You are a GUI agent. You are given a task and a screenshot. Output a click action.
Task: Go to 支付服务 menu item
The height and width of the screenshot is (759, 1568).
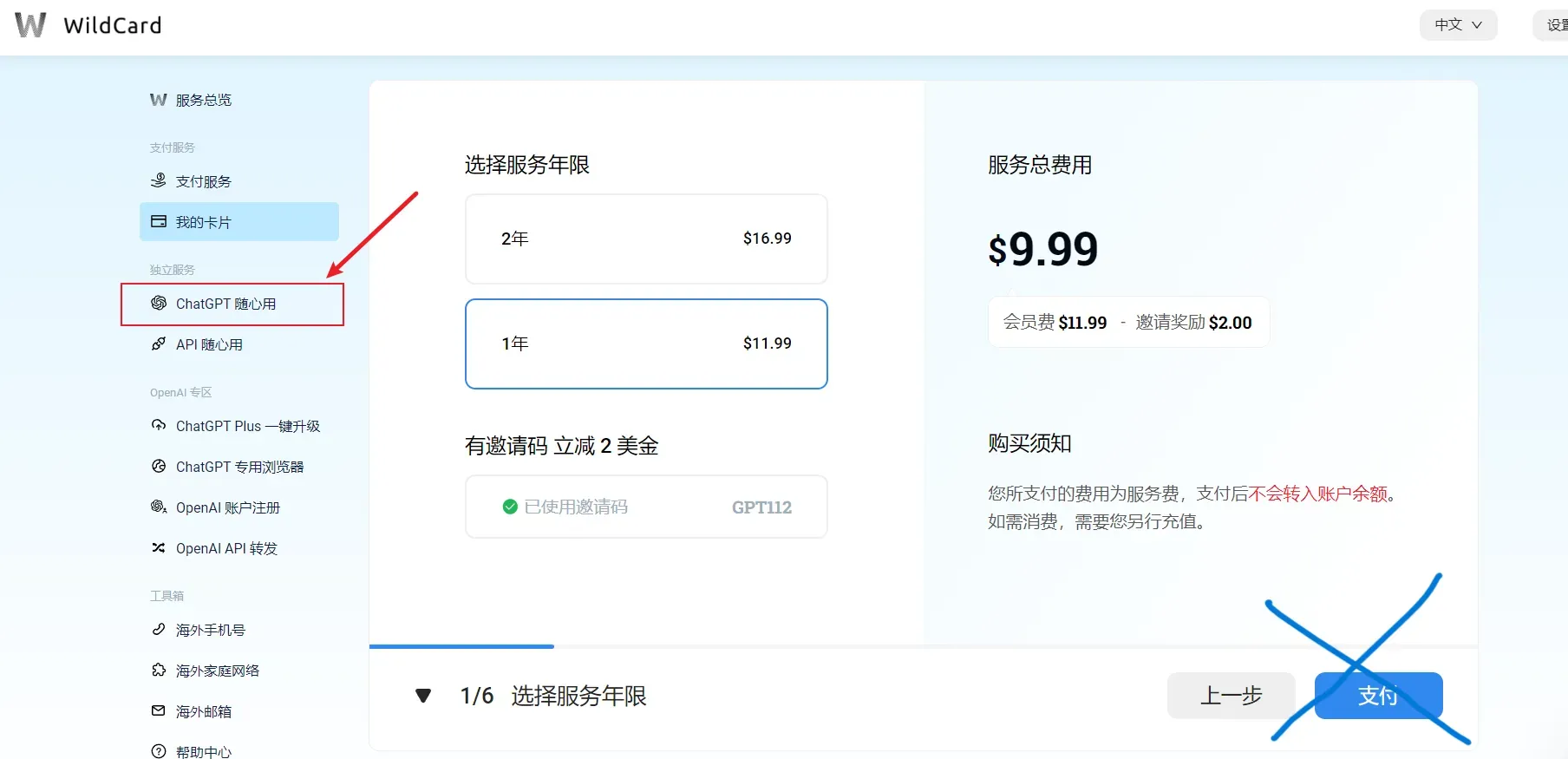[239, 180]
